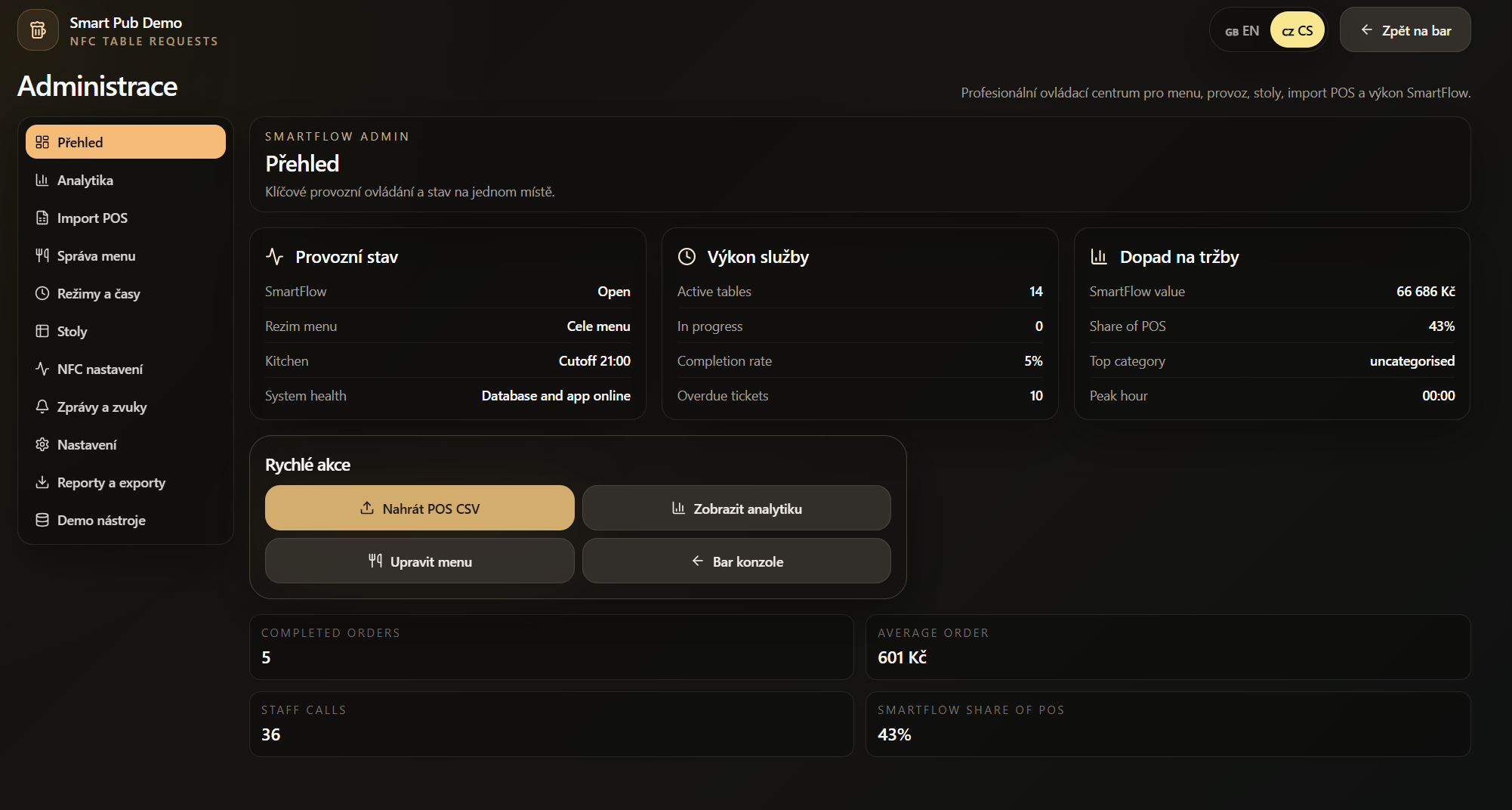
Task: Open Režimy a časy section
Action: 125,293
